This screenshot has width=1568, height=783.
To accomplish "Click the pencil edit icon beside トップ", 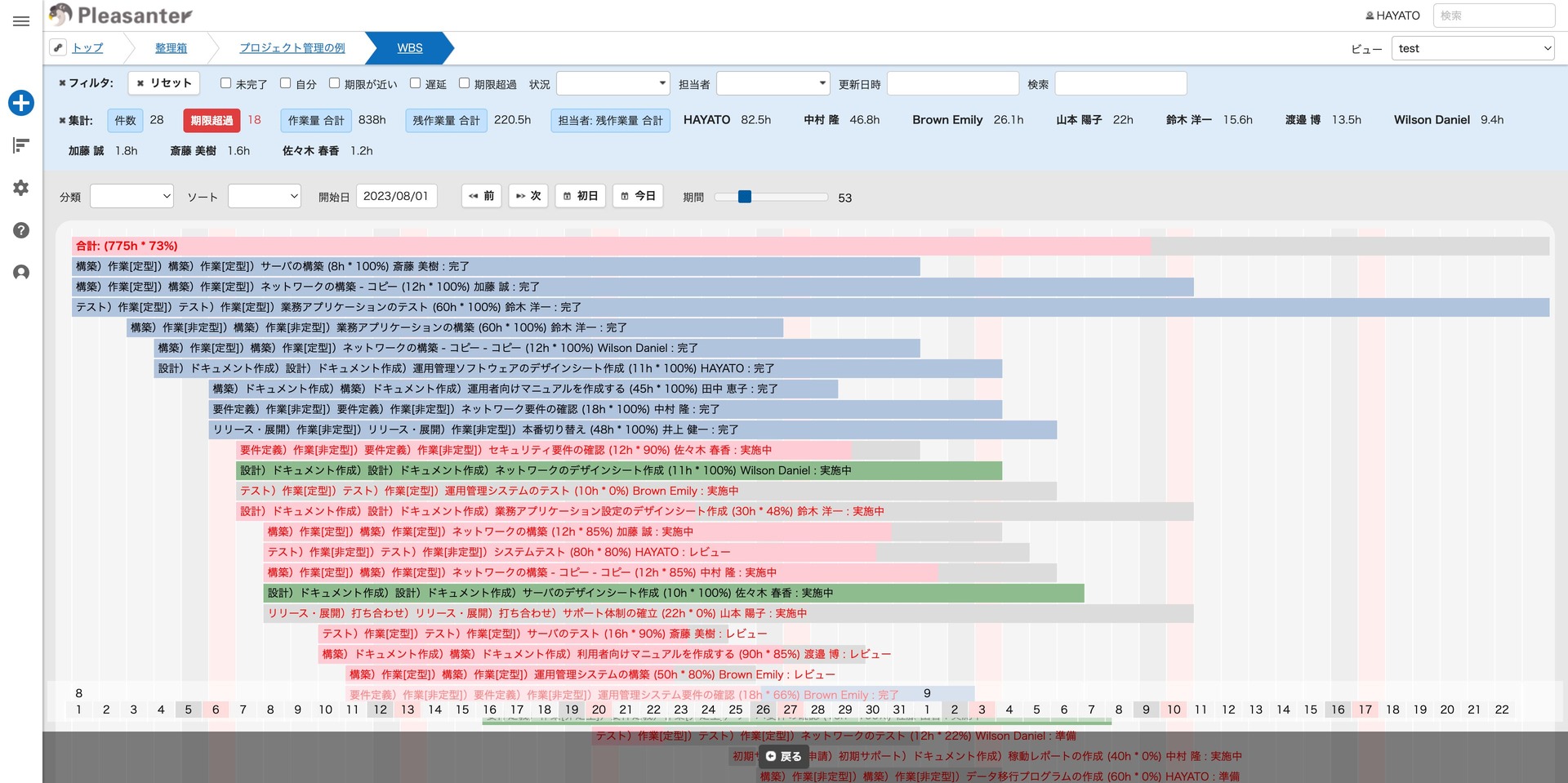I will pos(58,47).
